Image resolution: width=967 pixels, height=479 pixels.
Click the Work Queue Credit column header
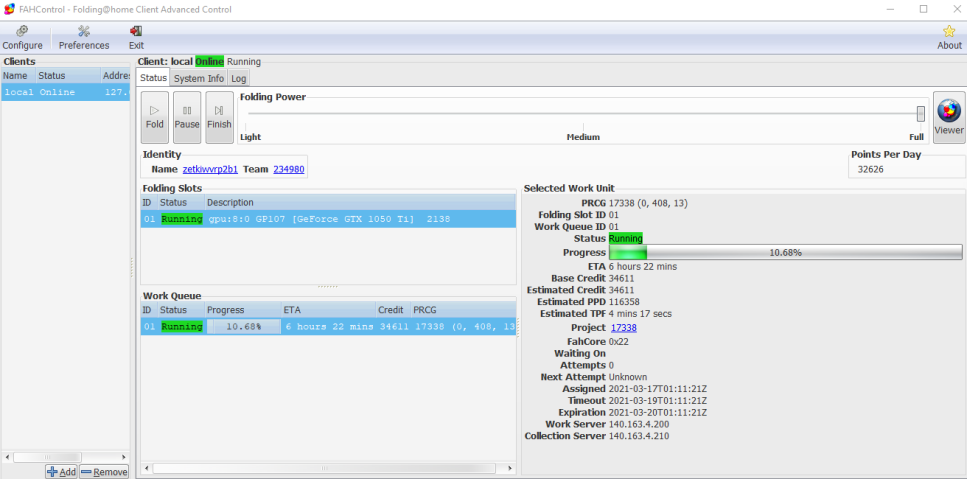pyautogui.click(x=393, y=309)
